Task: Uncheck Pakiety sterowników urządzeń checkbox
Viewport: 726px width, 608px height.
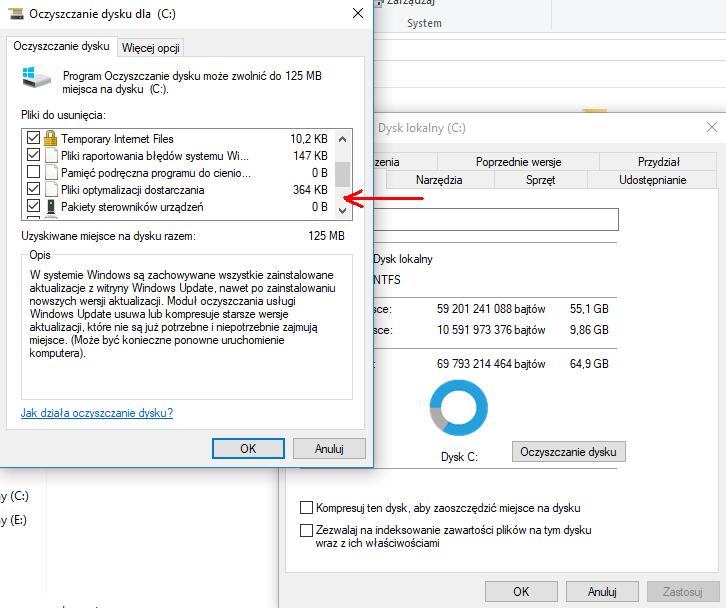Action: click(x=33, y=206)
